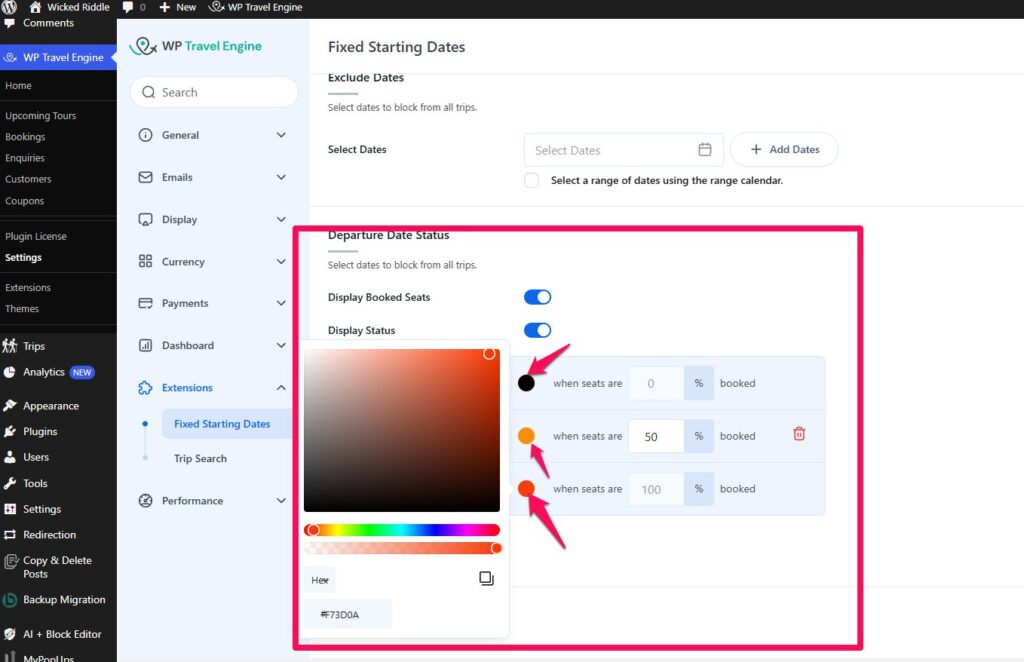This screenshot has width=1024, height=662.
Task: Click the General info icon
Action: pos(145,135)
